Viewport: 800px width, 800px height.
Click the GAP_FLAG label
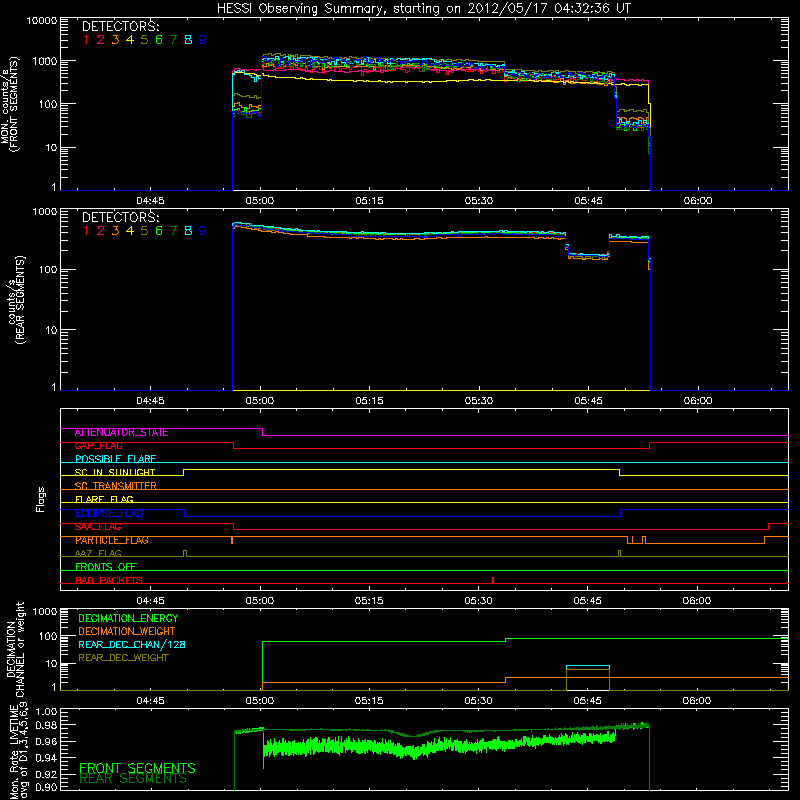[98, 446]
